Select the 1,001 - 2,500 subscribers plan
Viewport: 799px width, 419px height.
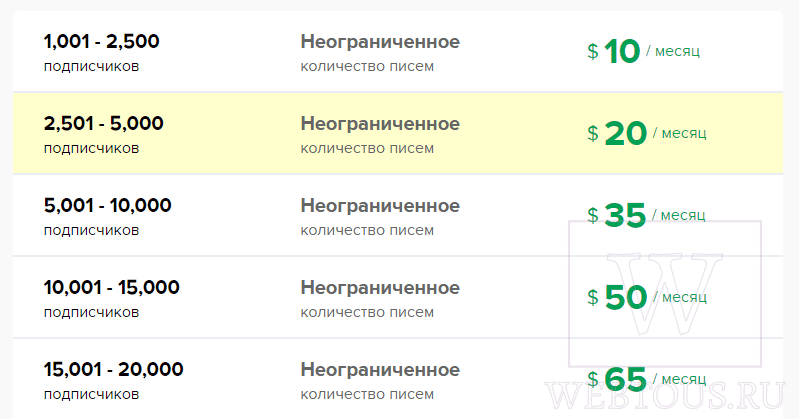point(397,51)
